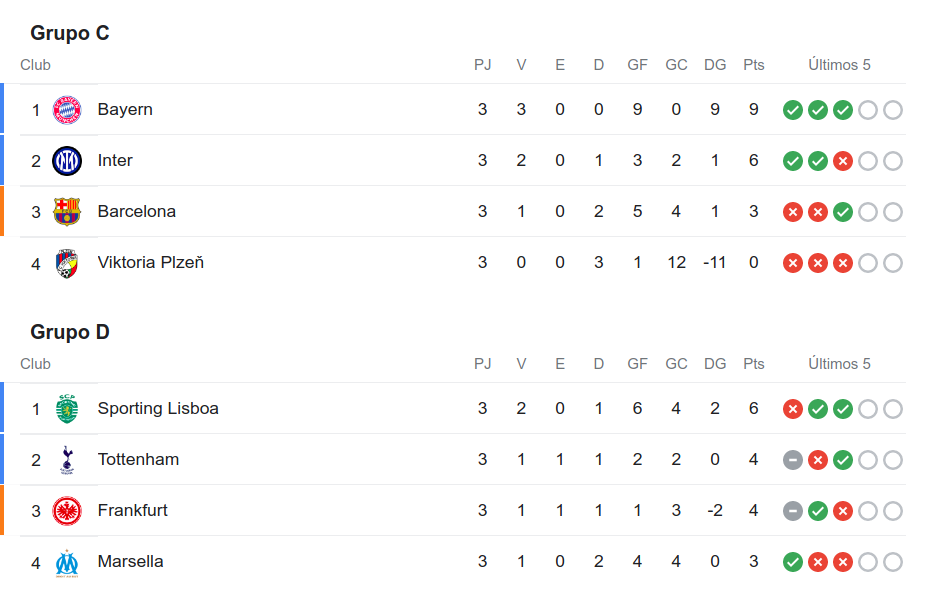The height and width of the screenshot is (597, 940).
Task: Click the Grupo D heading
Action: click(x=70, y=332)
